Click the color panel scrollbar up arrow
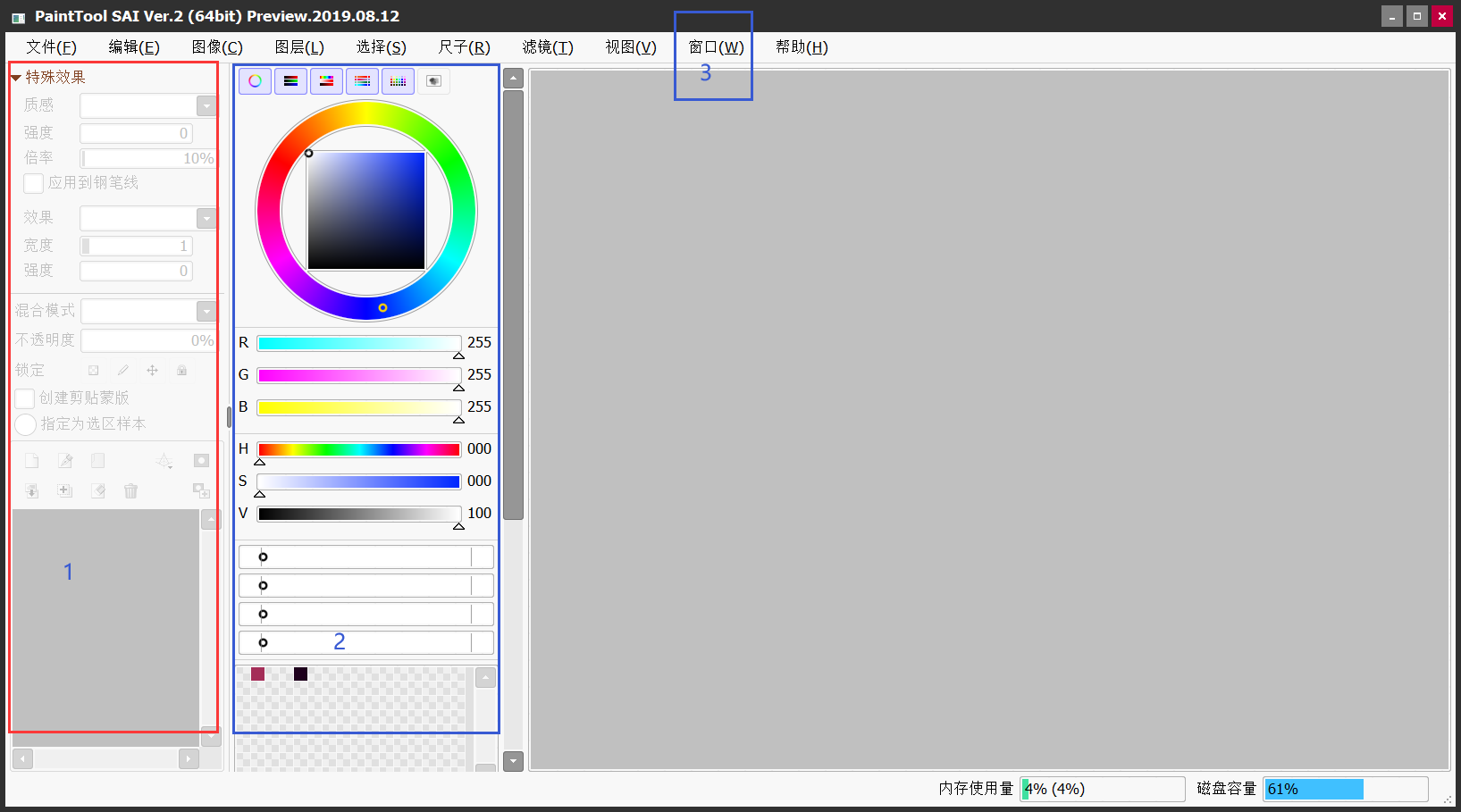1461x812 pixels. pyautogui.click(x=513, y=78)
